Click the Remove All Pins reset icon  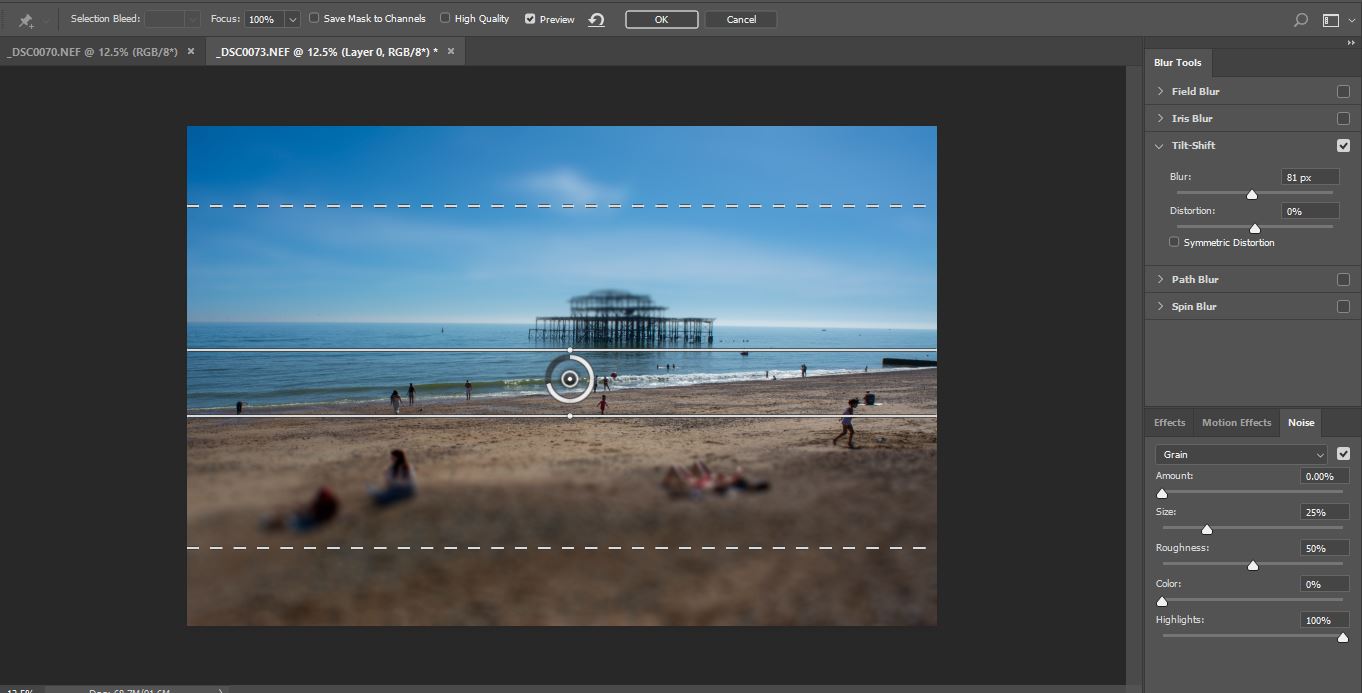click(597, 20)
